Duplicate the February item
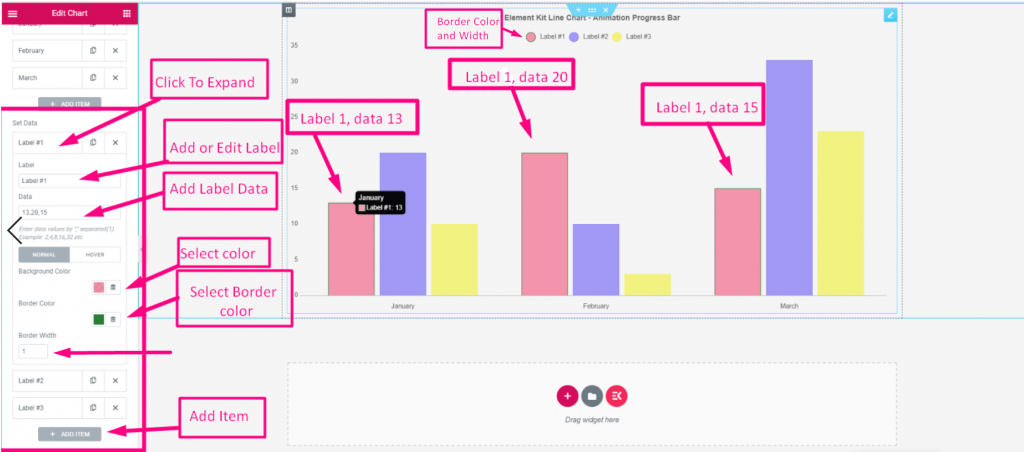Viewport: 1024px width, 452px height. (93, 50)
